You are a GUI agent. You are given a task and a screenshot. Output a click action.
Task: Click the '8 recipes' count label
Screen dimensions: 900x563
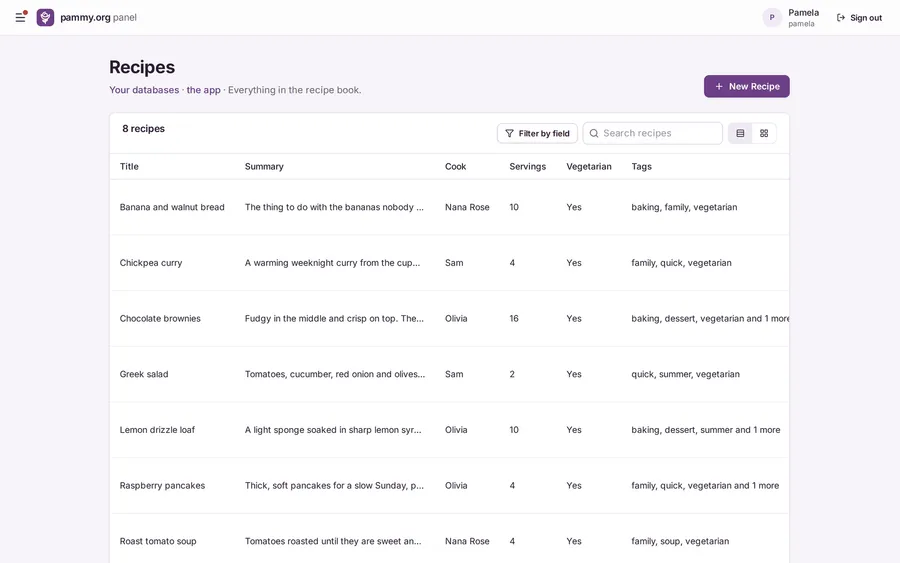(x=143, y=129)
